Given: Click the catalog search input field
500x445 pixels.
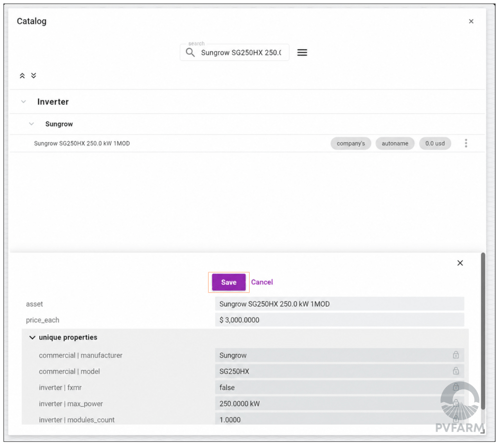Looking at the screenshot, I should [x=241, y=53].
